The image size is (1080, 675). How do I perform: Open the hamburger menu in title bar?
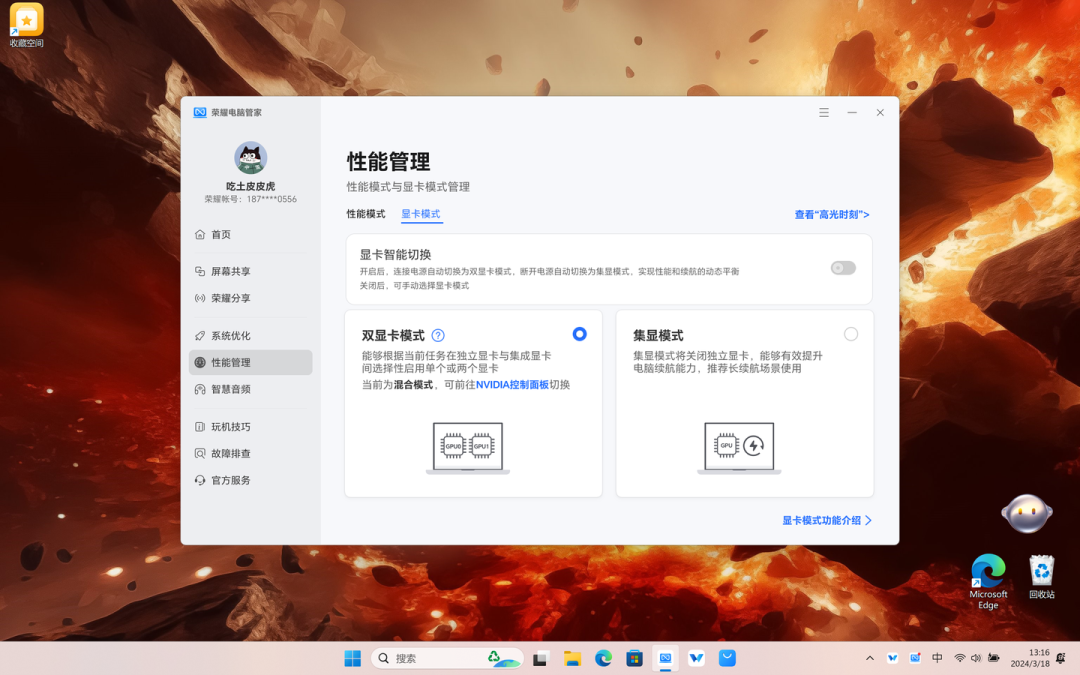(824, 112)
